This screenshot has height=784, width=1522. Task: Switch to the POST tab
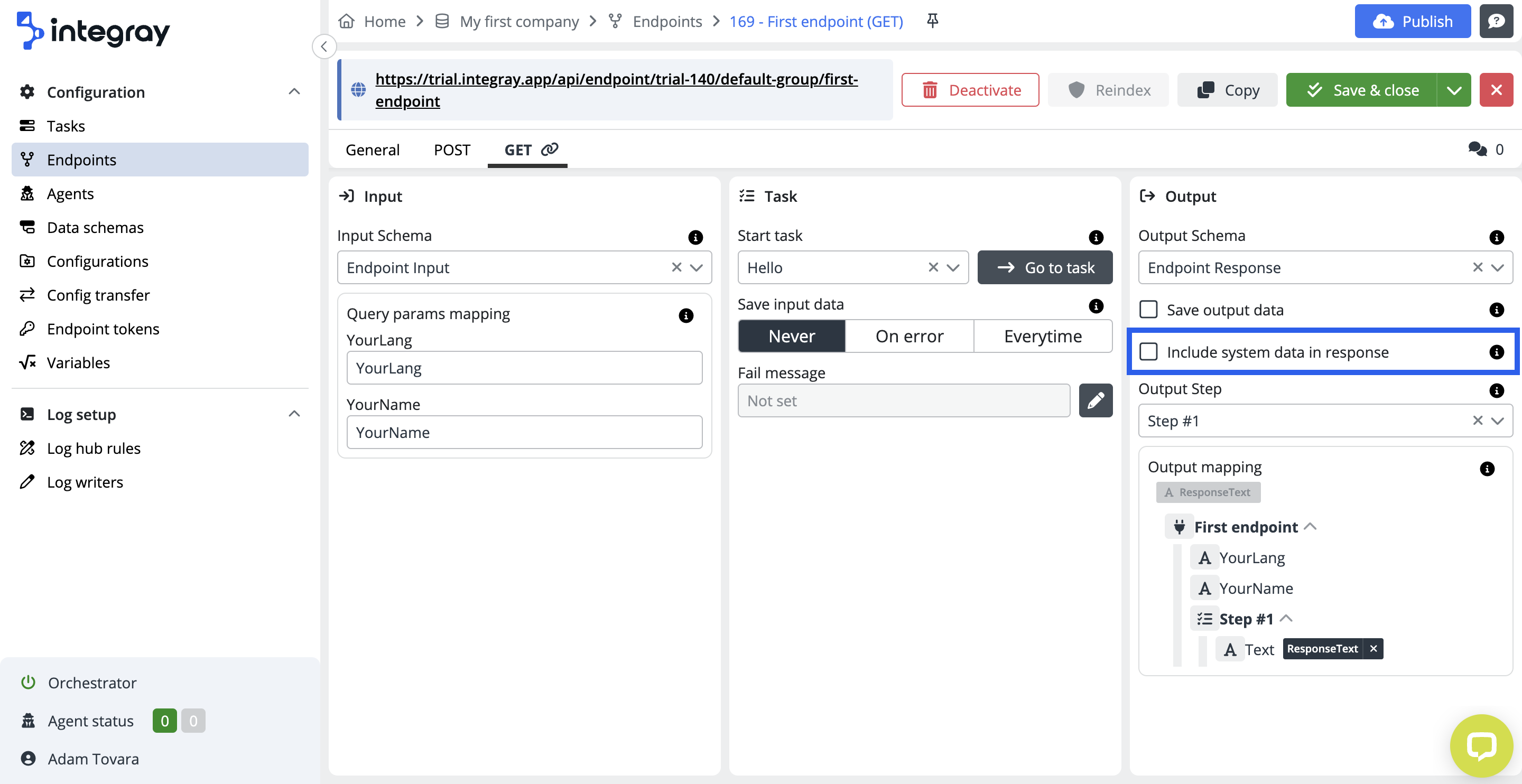click(x=451, y=150)
